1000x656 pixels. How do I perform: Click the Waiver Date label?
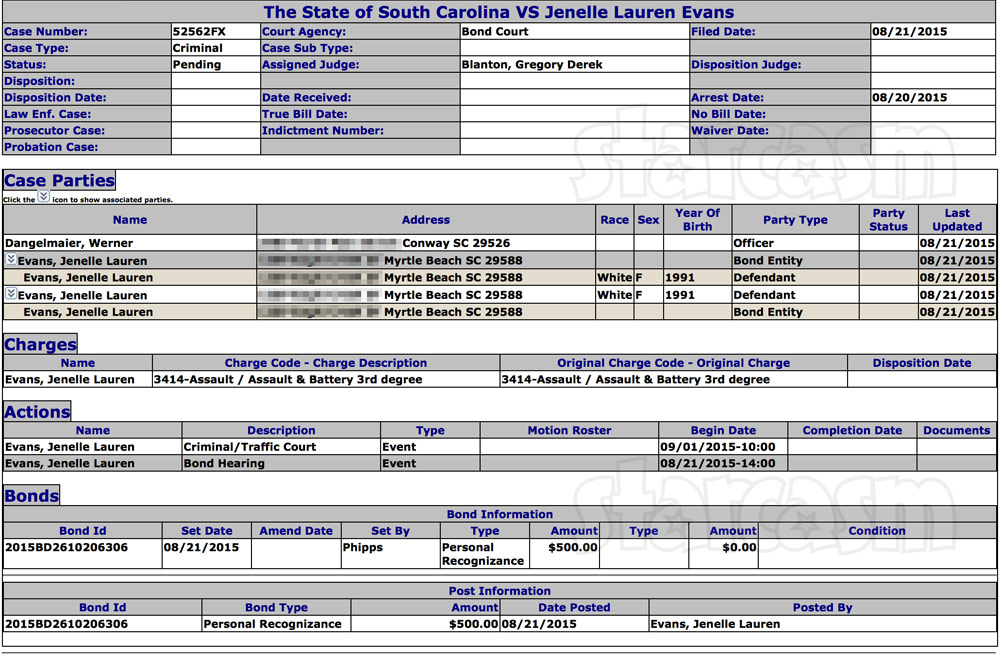pos(730,131)
